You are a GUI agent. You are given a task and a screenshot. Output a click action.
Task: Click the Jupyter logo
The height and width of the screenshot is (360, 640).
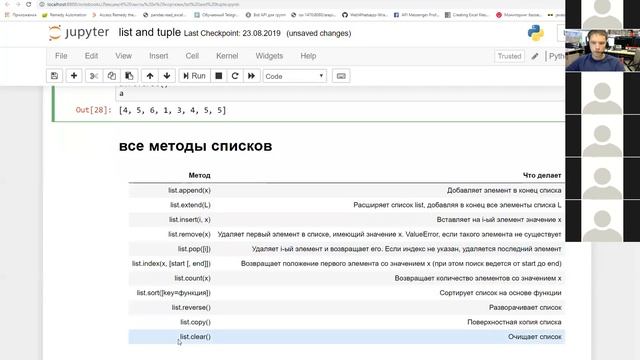pos(79,33)
